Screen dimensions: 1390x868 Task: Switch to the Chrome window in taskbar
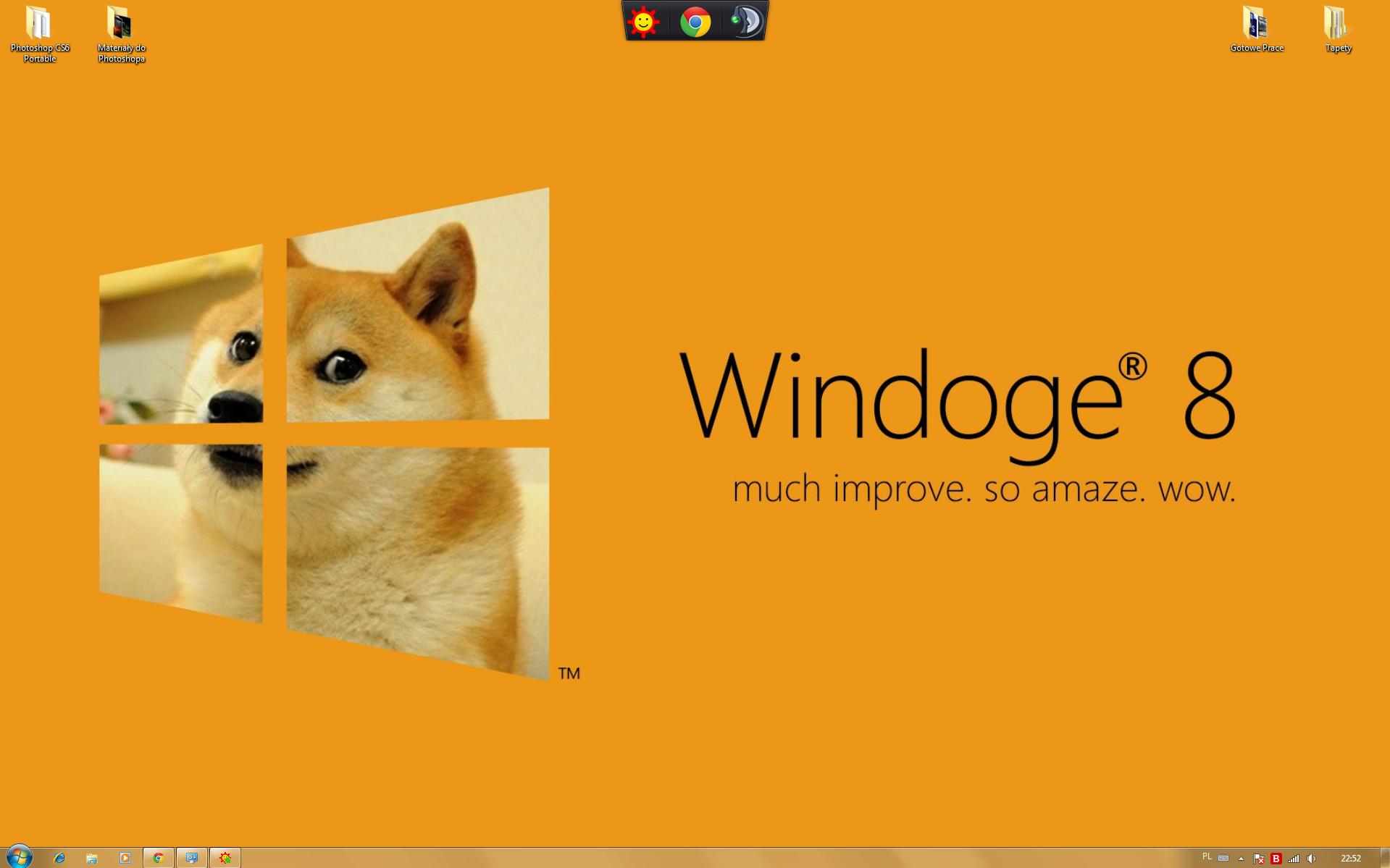[158, 858]
